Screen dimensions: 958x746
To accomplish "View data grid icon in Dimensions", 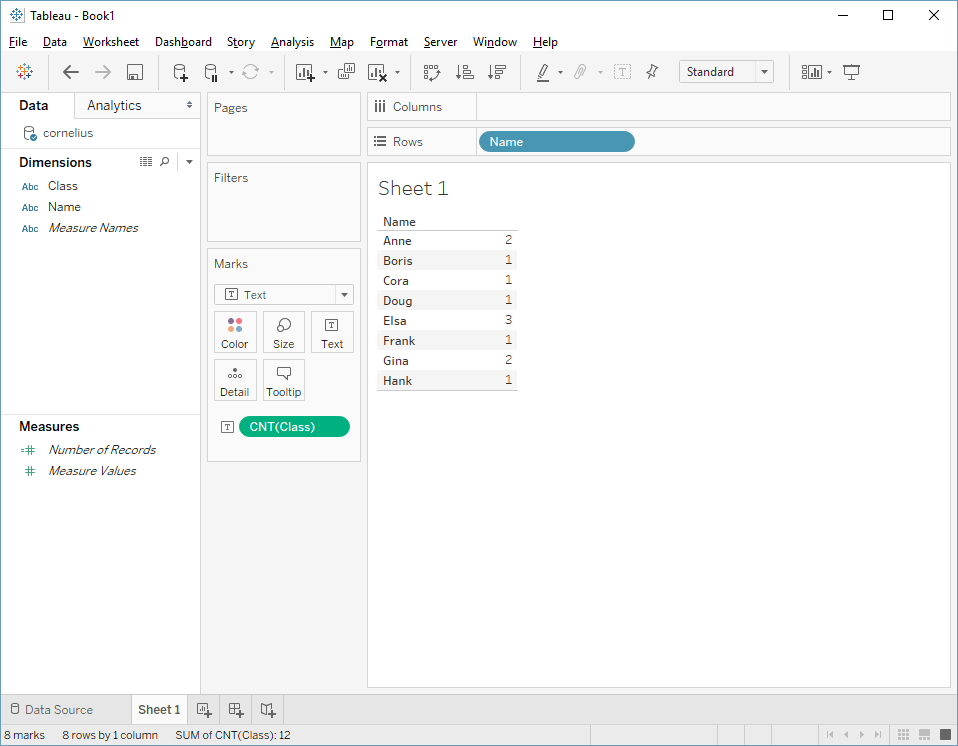I will coord(145,162).
